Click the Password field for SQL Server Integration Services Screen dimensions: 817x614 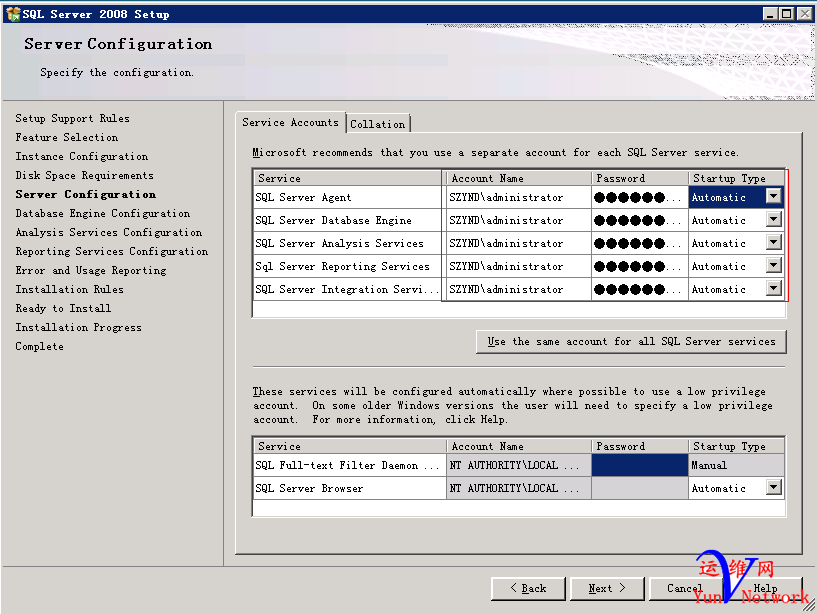[640, 289]
